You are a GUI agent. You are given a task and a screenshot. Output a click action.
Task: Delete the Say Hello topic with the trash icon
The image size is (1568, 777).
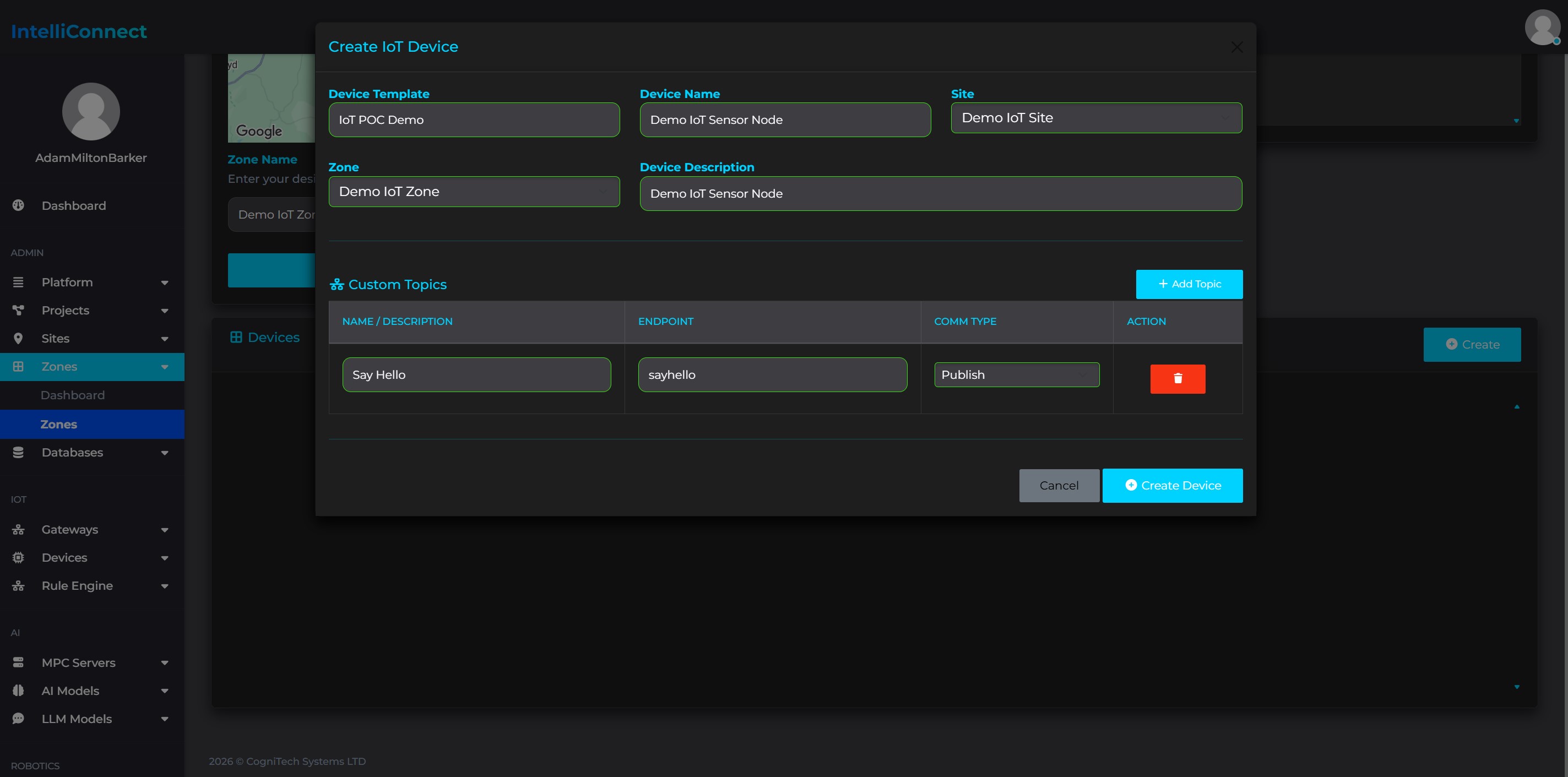[x=1177, y=378]
